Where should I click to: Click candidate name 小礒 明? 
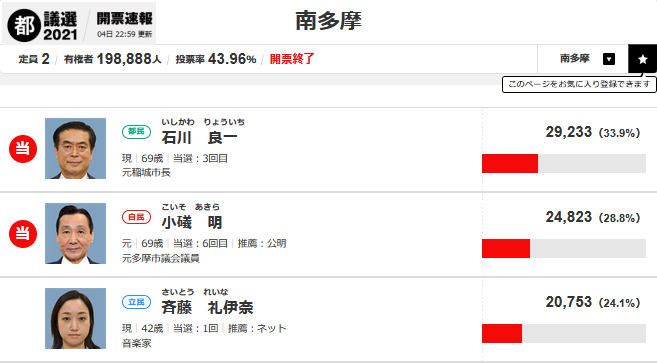192,223
